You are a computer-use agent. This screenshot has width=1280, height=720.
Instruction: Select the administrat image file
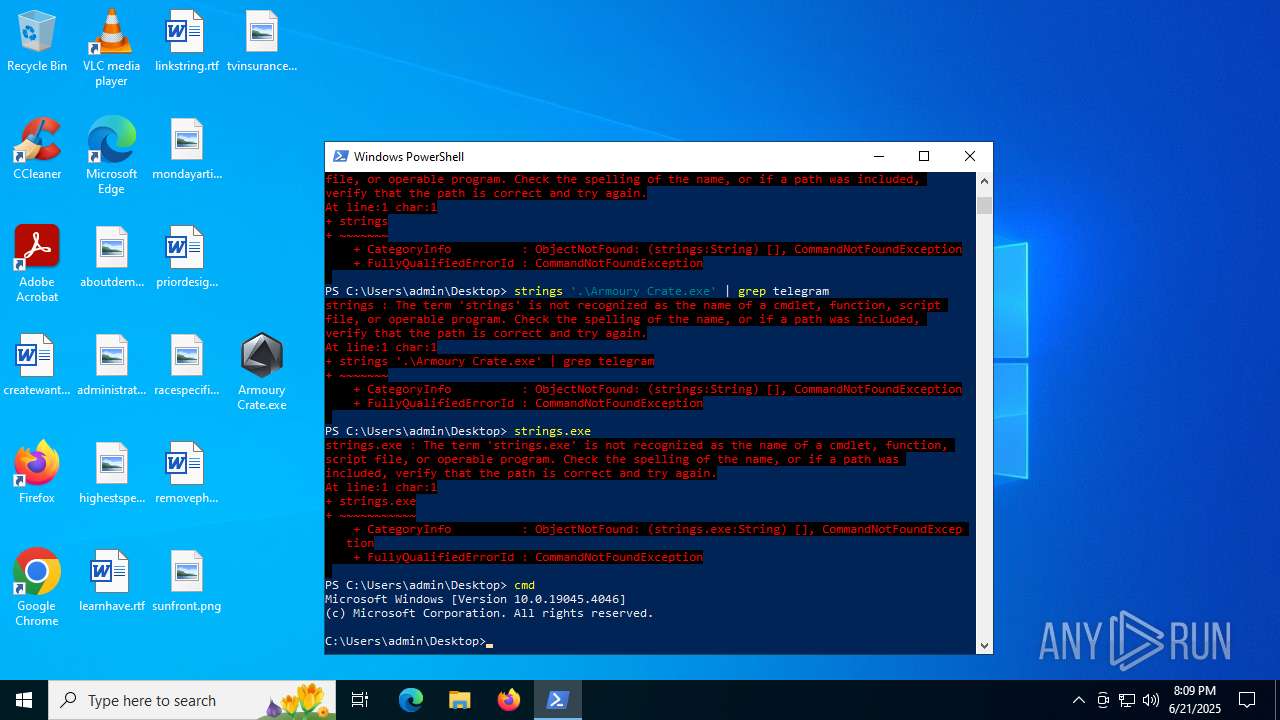(111, 365)
